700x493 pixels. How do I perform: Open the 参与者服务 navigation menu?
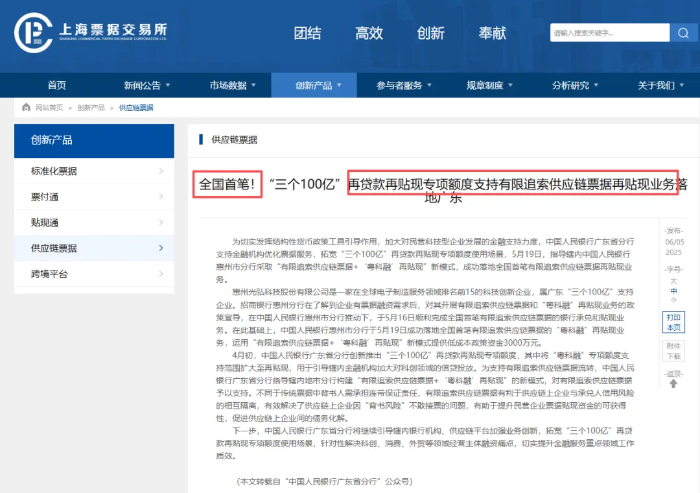point(399,85)
